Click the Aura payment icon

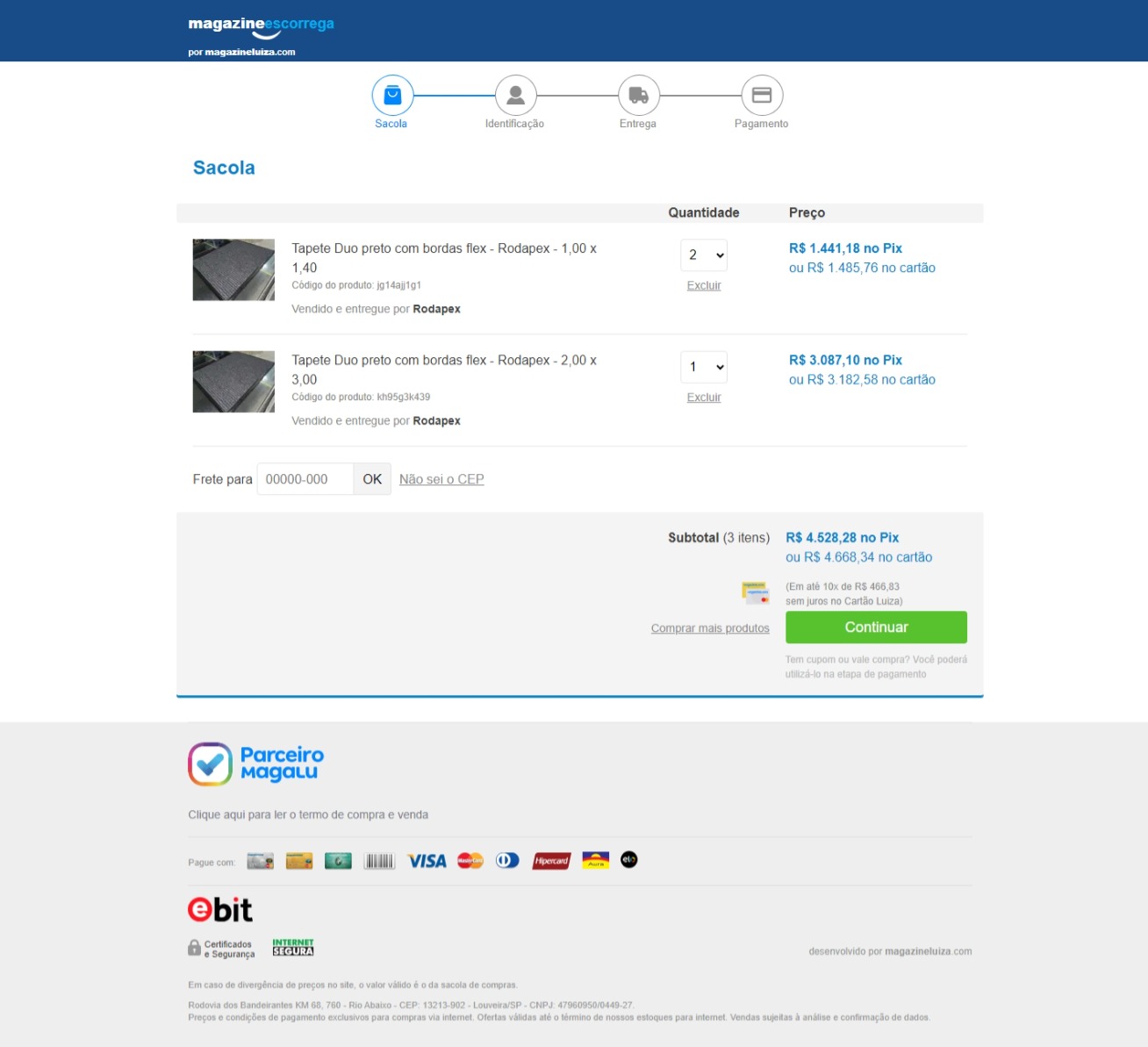pyautogui.click(x=596, y=861)
